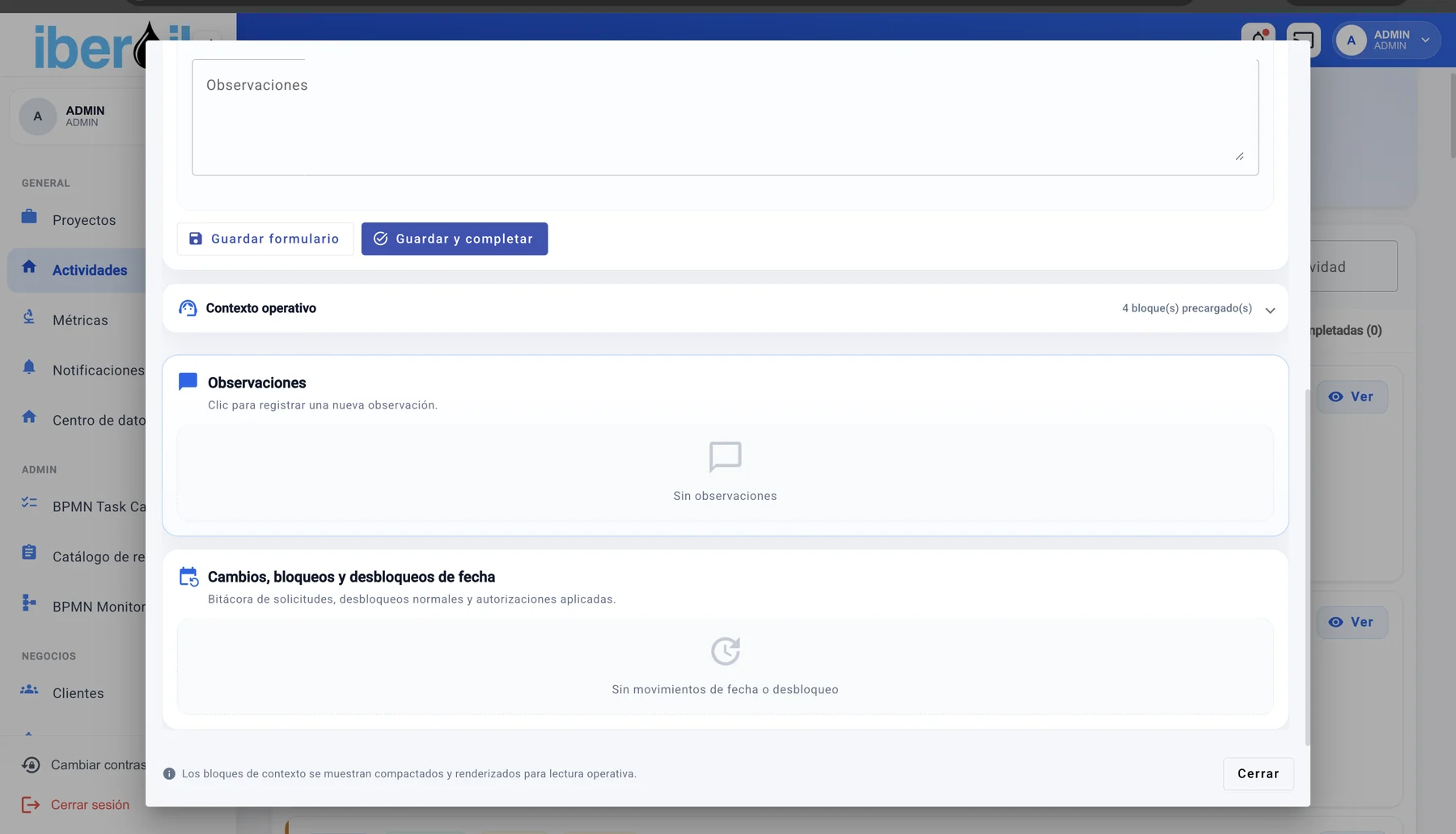Open Proyectos in sidebar
The height and width of the screenshot is (834, 1456).
coord(77,220)
